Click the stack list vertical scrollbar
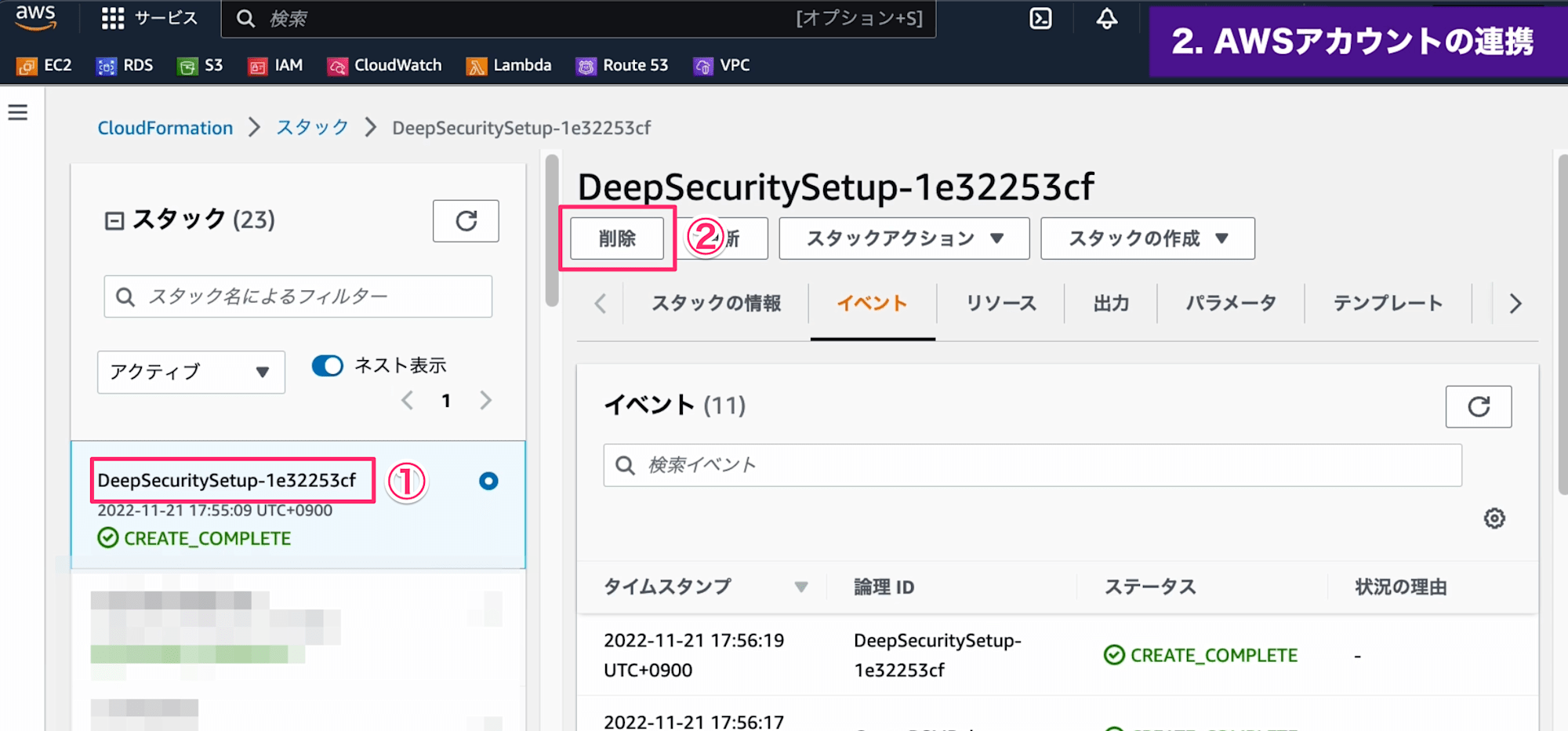This screenshot has width=1568, height=731. [x=552, y=231]
